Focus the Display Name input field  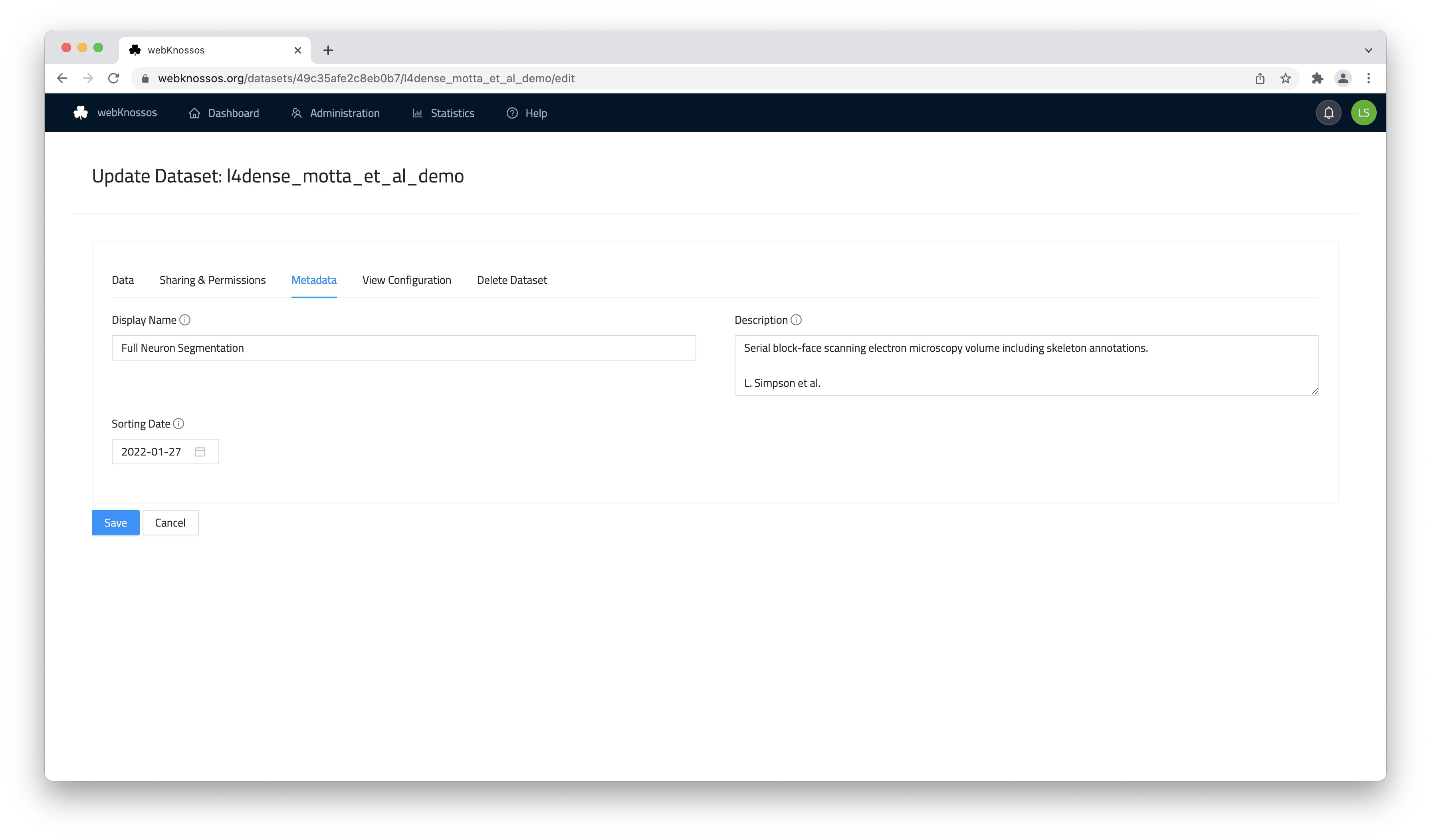coord(404,348)
